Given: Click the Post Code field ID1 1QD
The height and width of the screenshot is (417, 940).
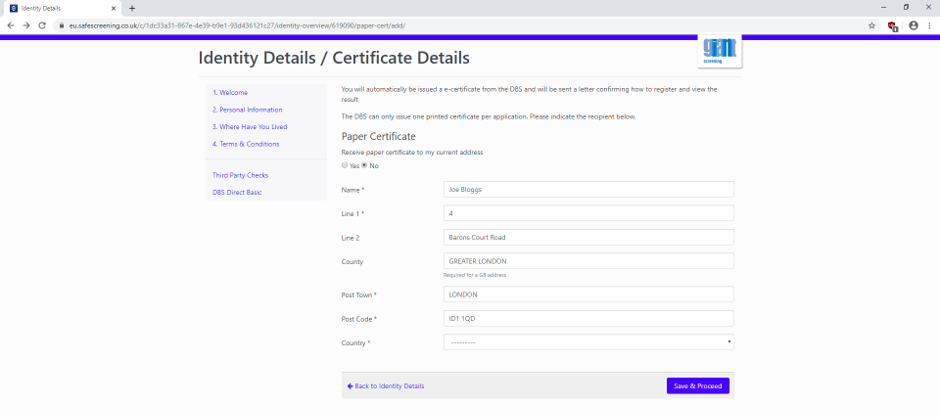Looking at the screenshot, I should 589,318.
